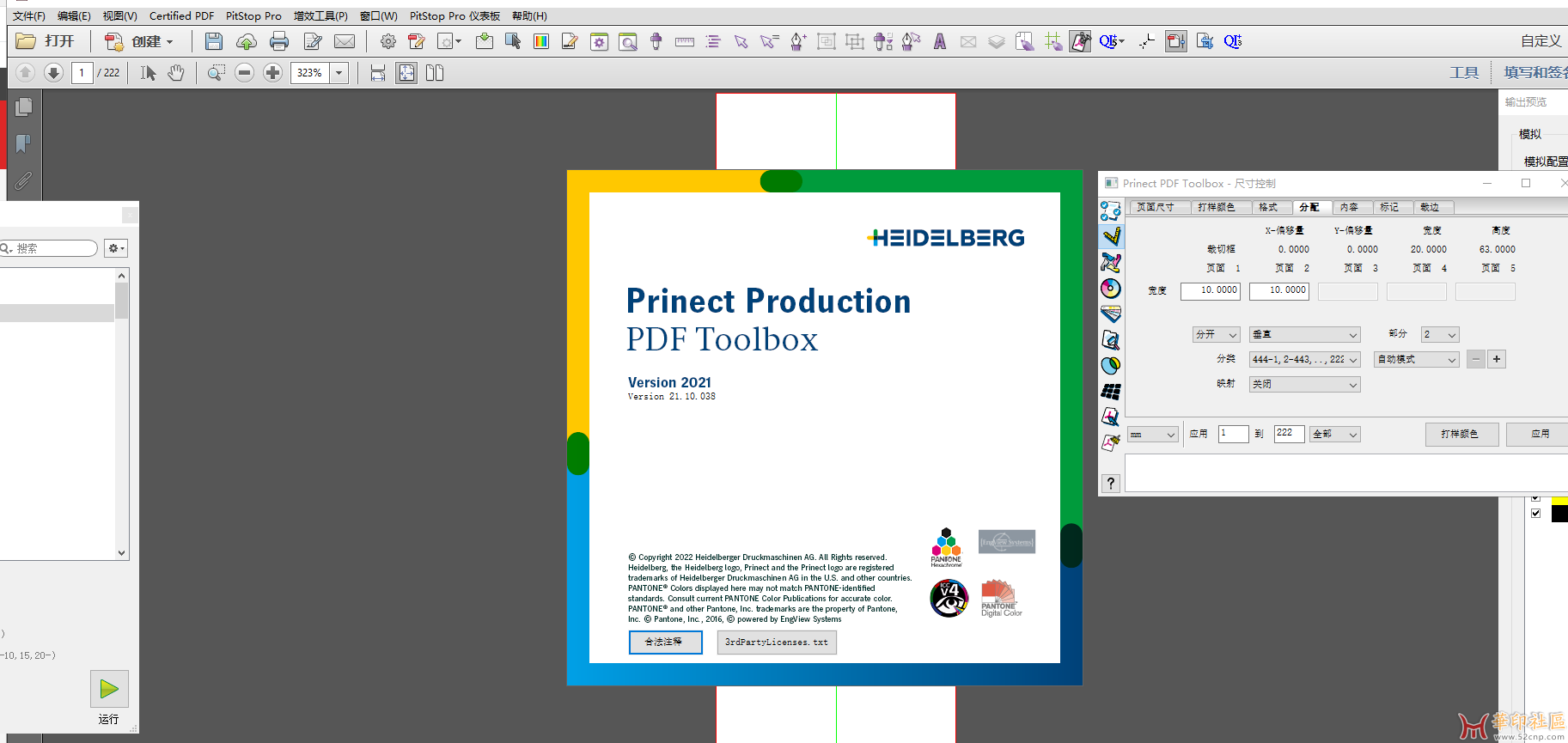Viewport: 1568px width, 743px height.
Task: Click the Print icon in toolbar
Action: [279, 41]
